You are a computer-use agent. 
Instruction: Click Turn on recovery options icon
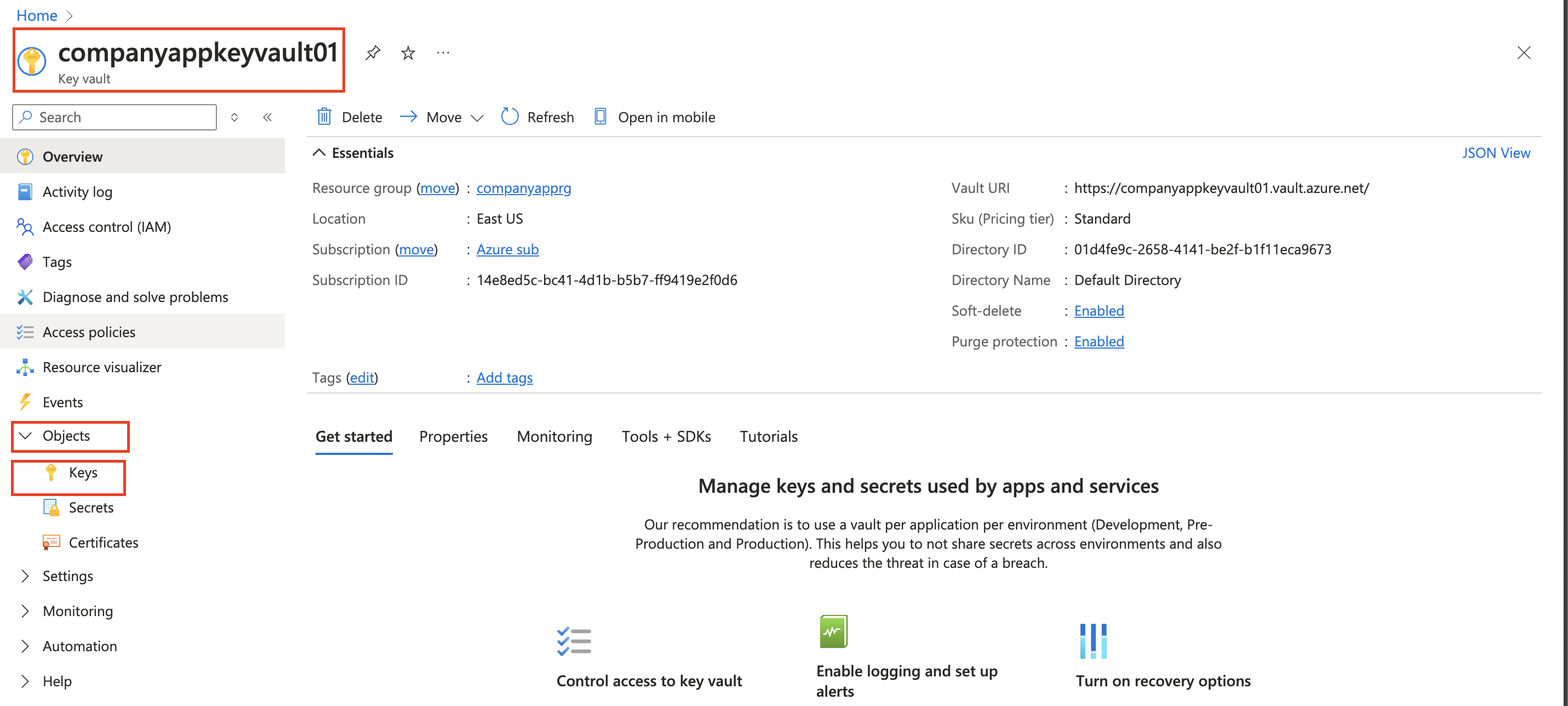click(x=1093, y=641)
